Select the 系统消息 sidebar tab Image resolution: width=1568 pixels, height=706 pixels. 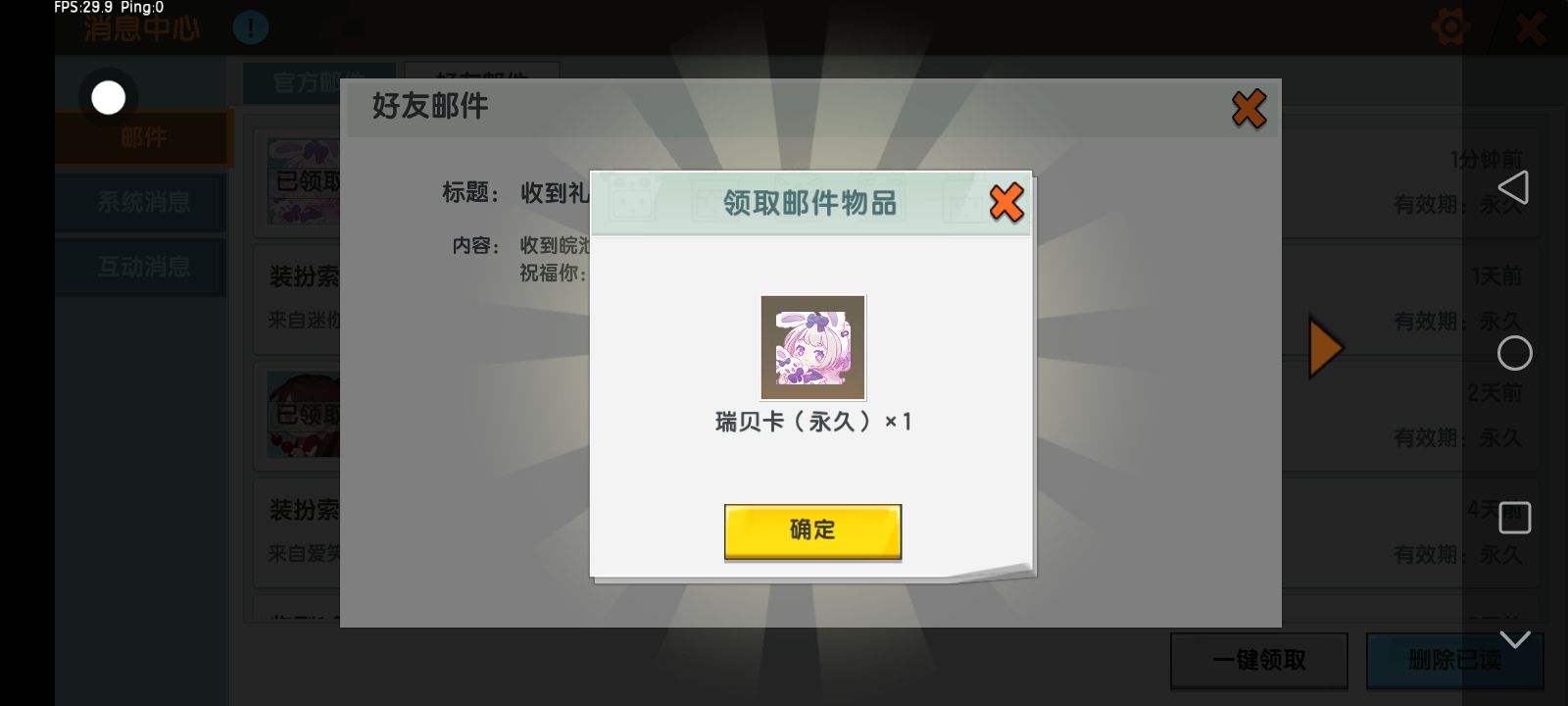[x=143, y=203]
